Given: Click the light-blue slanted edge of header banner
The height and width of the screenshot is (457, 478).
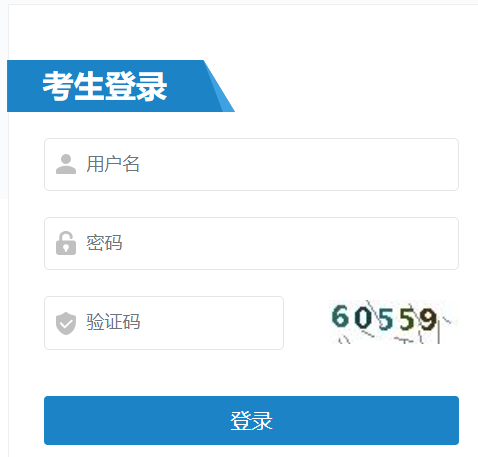Looking at the screenshot, I should 219,87.
